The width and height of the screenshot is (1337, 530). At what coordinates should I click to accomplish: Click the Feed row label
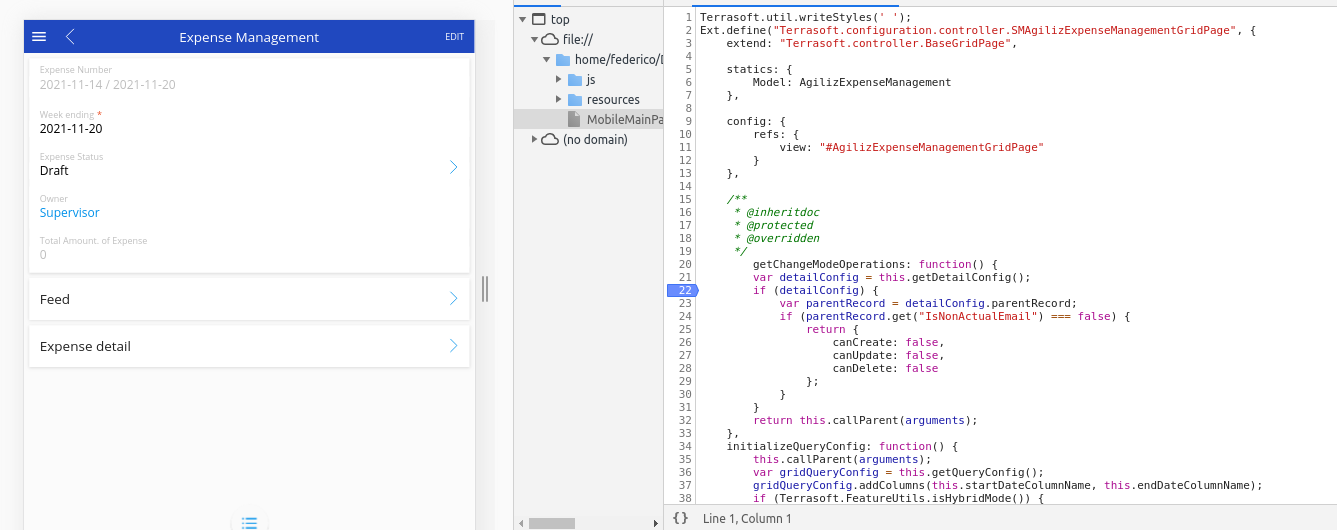pos(55,299)
